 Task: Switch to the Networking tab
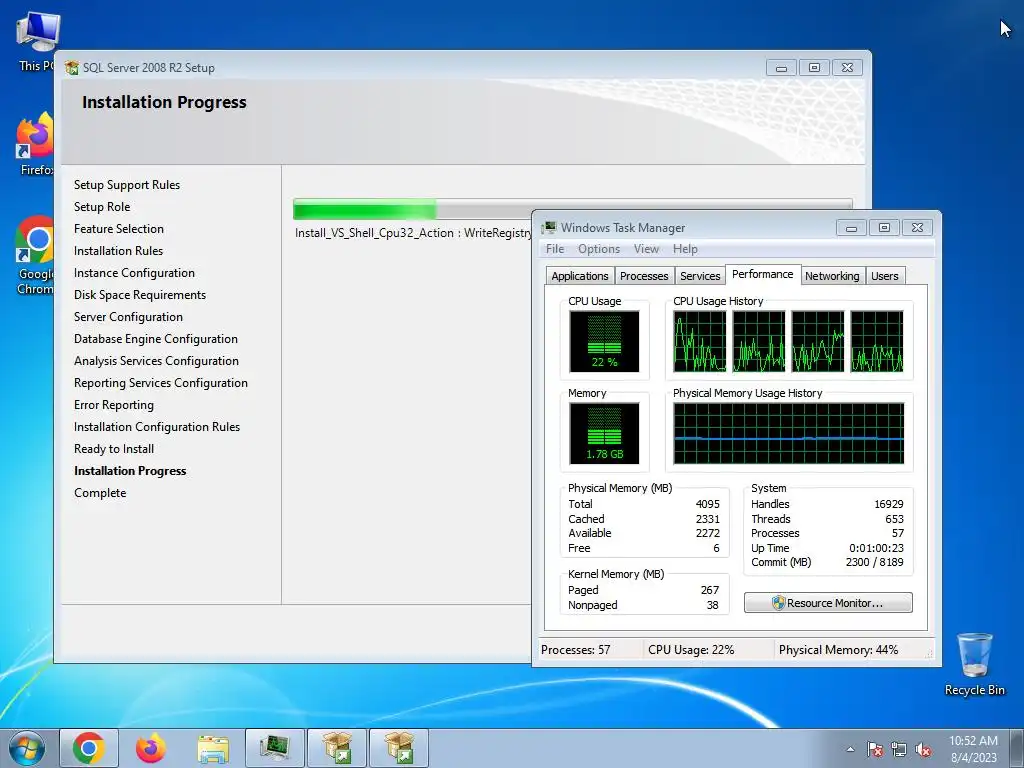(x=832, y=276)
